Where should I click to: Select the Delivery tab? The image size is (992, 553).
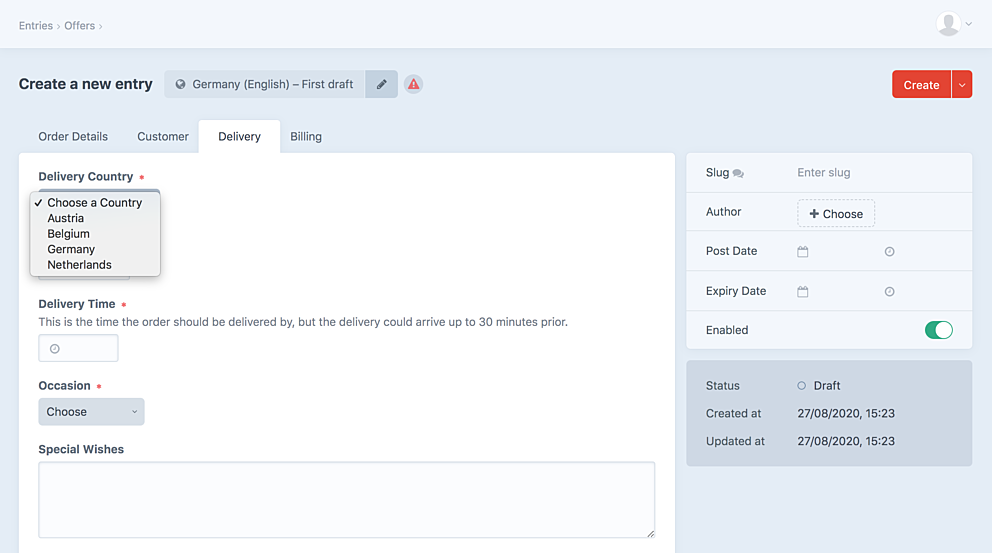[x=239, y=137]
